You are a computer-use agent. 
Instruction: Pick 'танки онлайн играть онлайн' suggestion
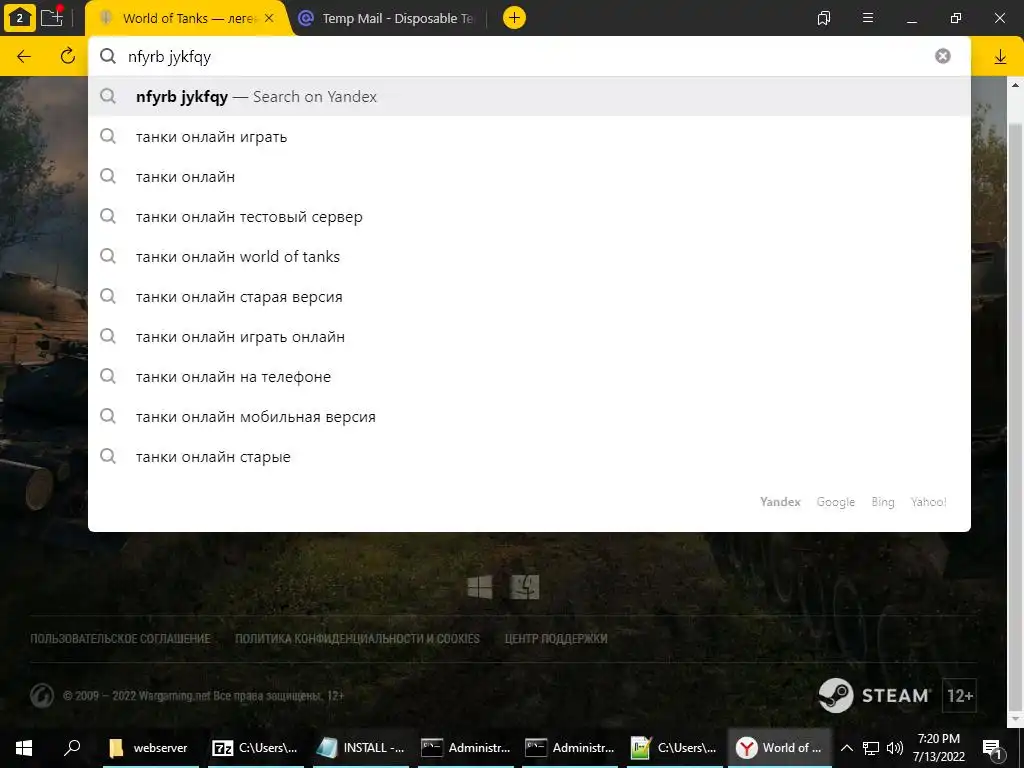tap(529, 336)
